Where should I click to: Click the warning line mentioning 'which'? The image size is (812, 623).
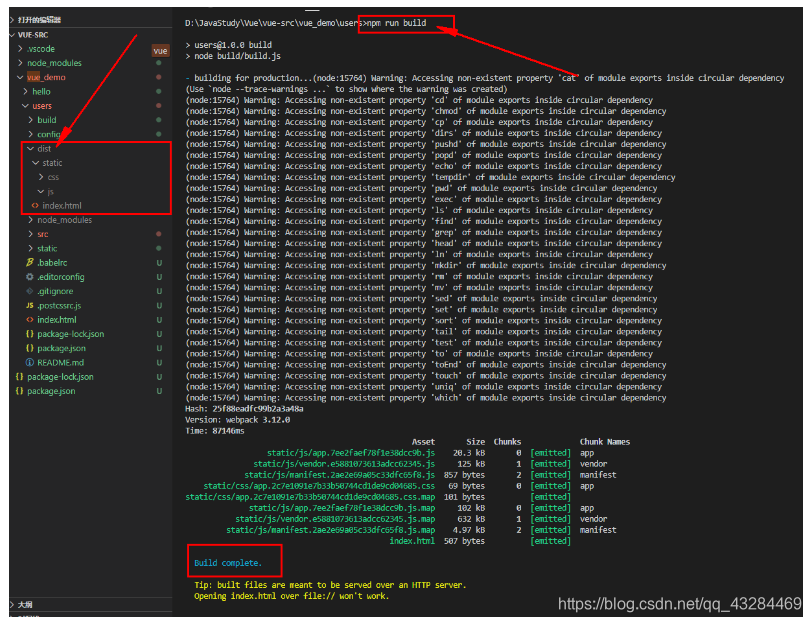click(426, 398)
